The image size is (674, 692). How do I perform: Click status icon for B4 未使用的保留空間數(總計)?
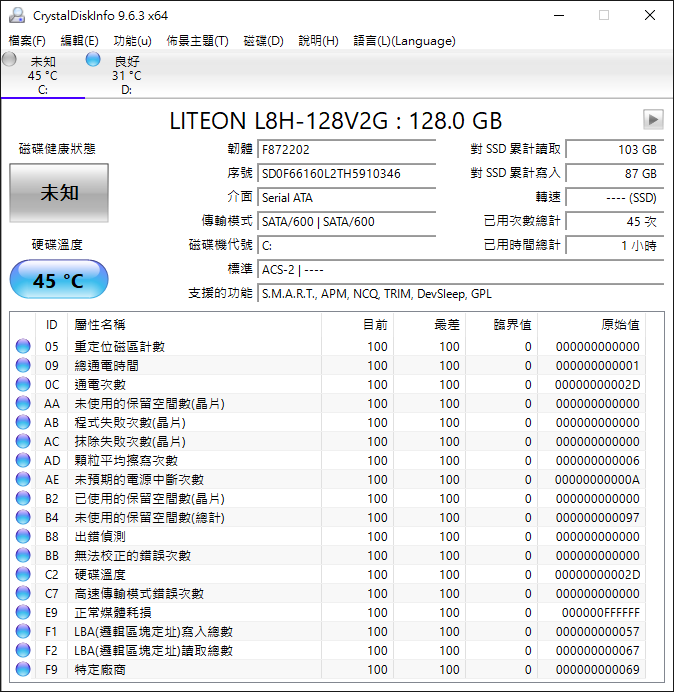pyautogui.click(x=23, y=517)
